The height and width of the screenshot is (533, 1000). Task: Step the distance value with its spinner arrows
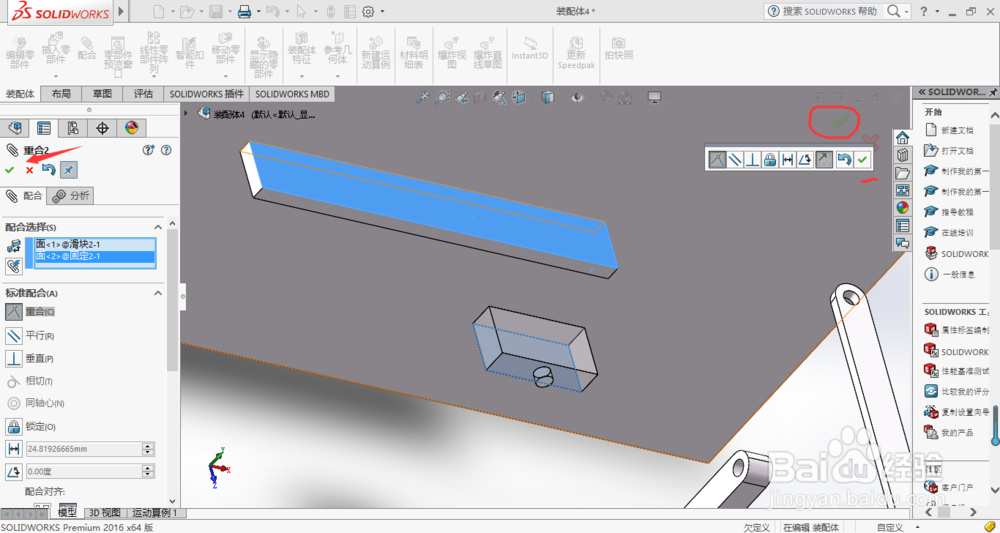tap(149, 449)
